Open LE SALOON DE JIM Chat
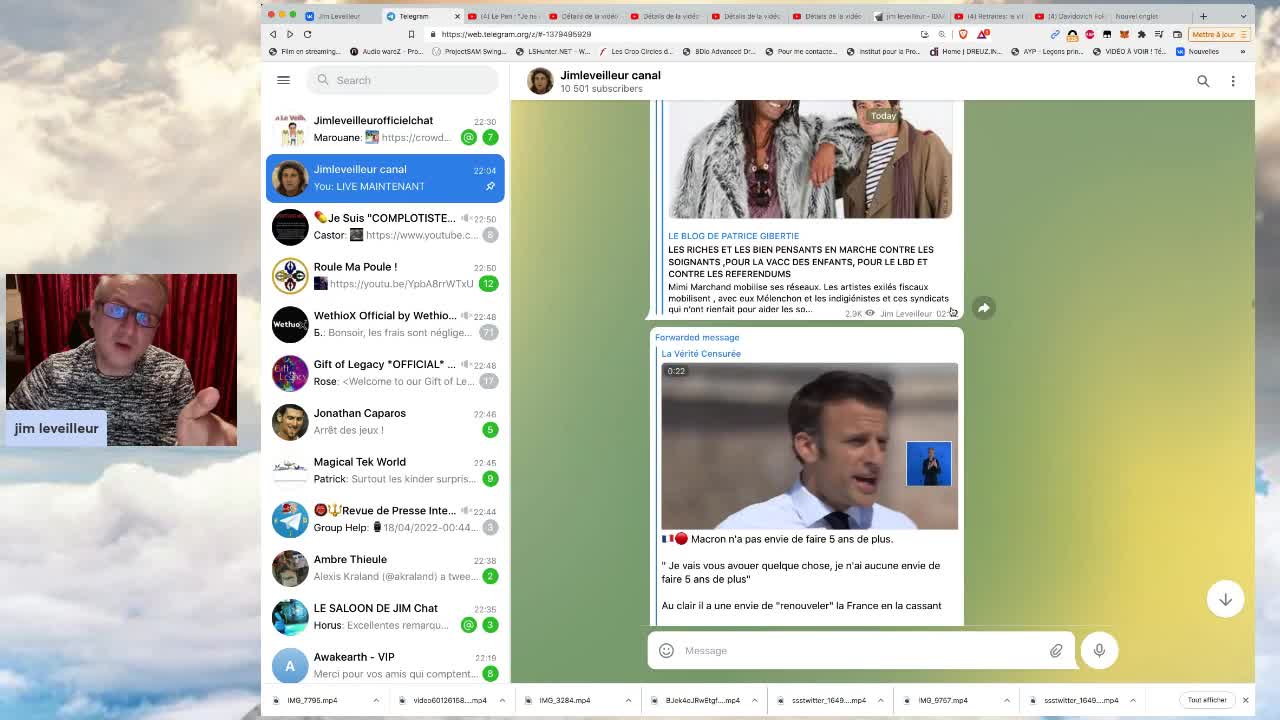The width and height of the screenshot is (1280, 720). pyautogui.click(x=385, y=617)
